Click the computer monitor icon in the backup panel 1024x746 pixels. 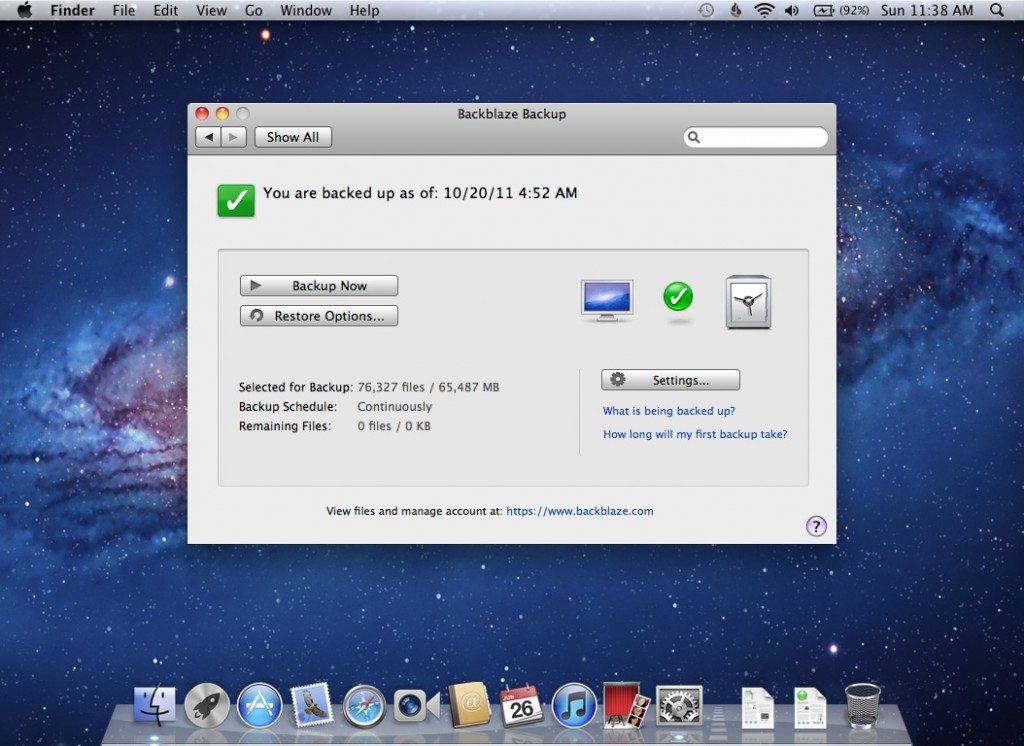(x=607, y=299)
